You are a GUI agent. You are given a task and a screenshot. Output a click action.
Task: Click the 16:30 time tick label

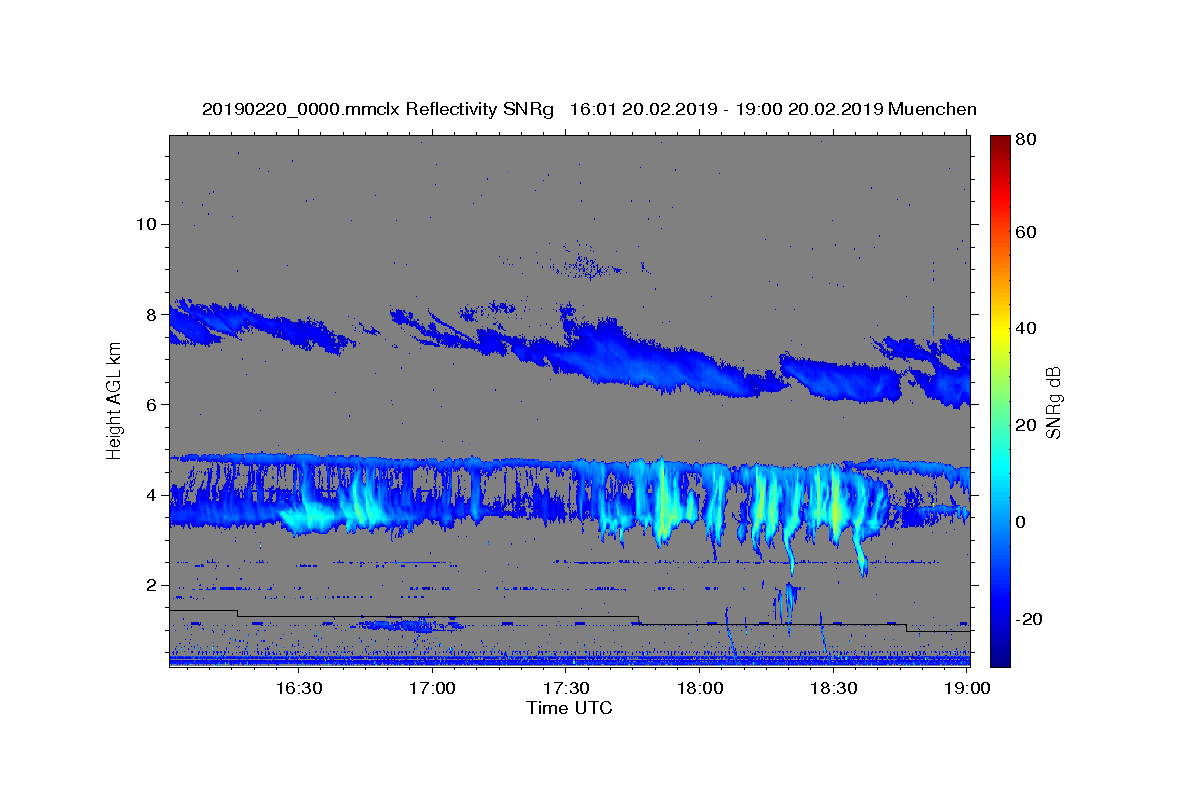[x=299, y=688]
